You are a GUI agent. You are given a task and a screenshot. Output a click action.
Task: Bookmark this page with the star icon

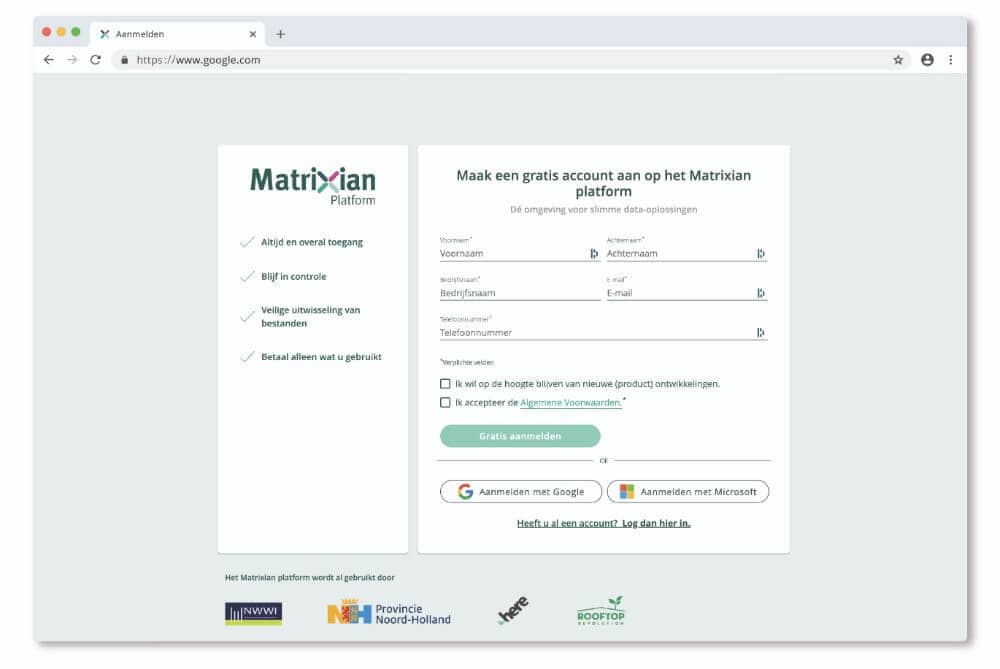(x=898, y=60)
